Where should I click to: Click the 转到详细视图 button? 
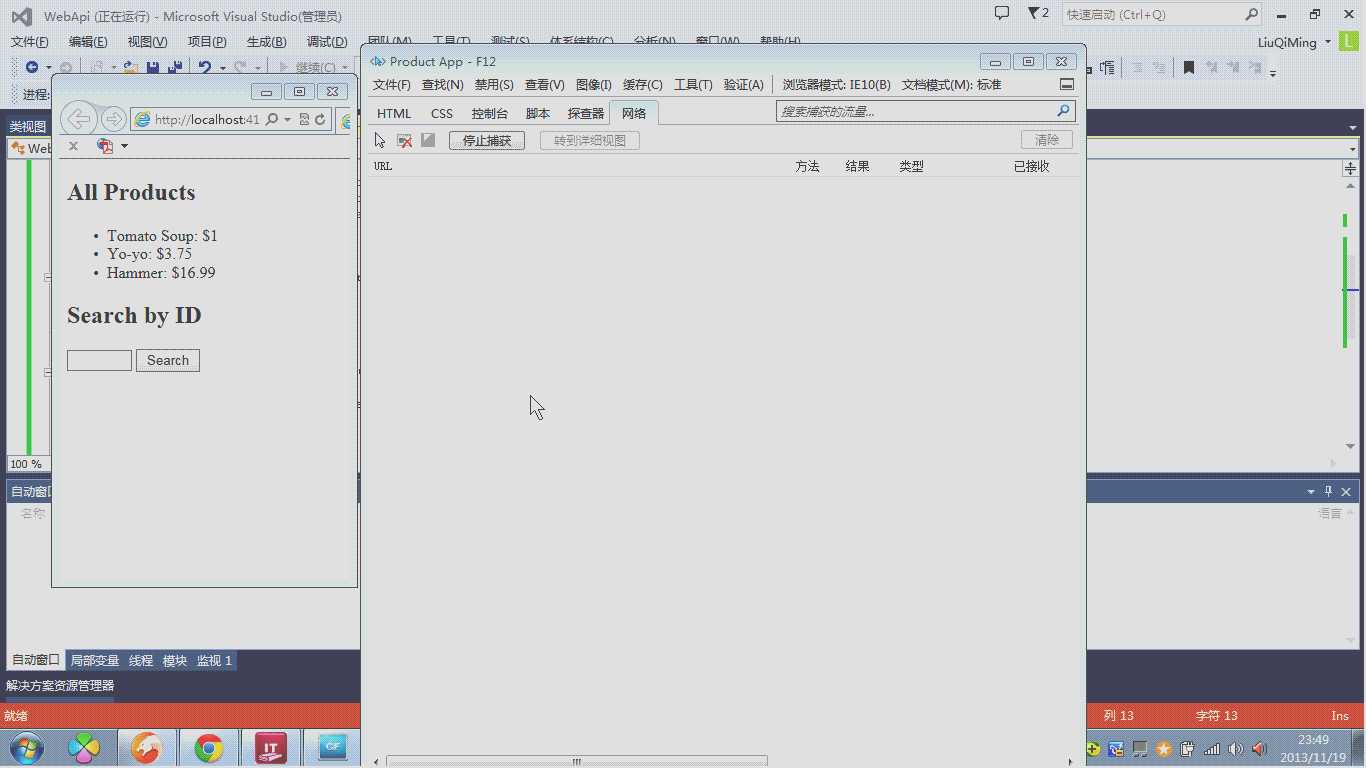point(590,141)
